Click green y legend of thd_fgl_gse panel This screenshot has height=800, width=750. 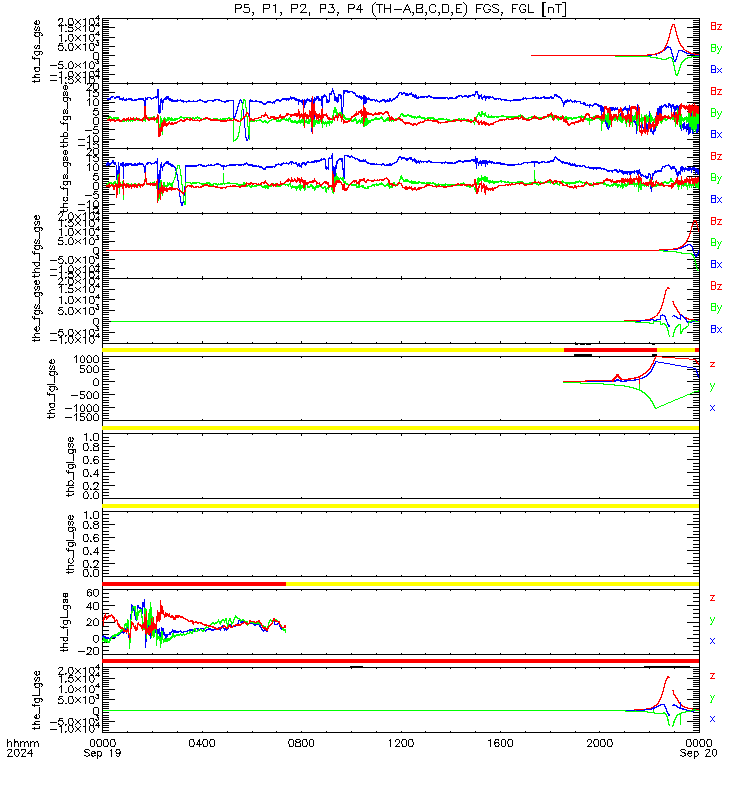712,620
